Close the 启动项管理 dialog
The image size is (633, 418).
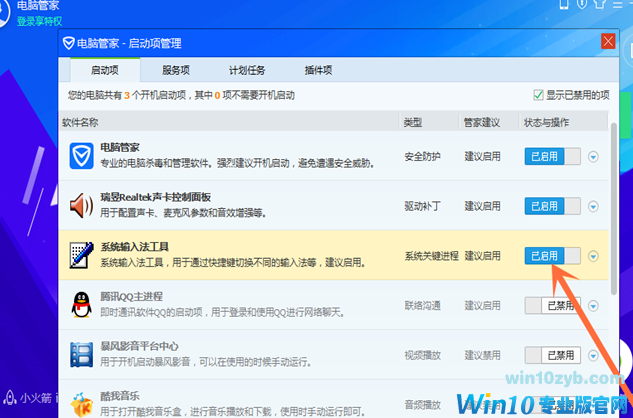point(608,41)
